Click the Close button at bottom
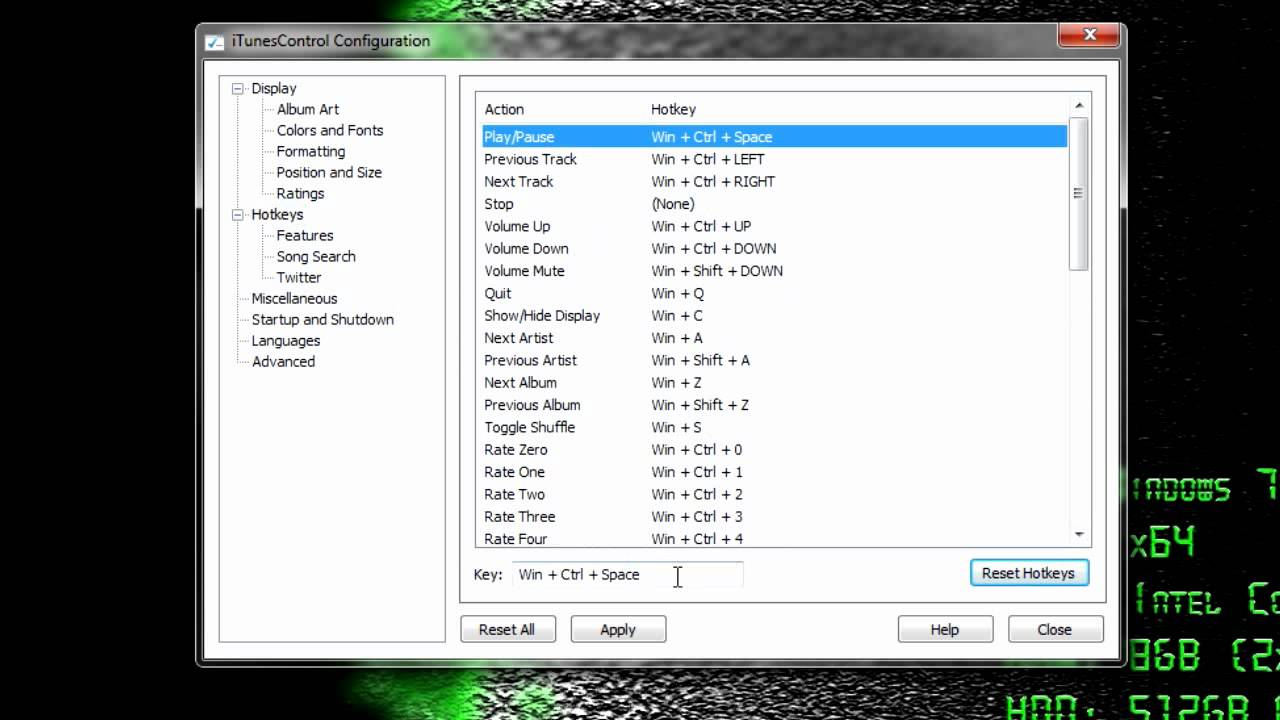This screenshot has height=720, width=1280. coord(1055,629)
